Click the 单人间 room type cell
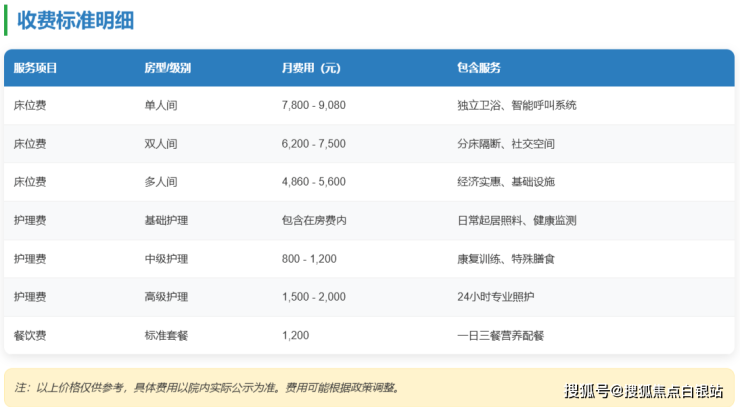 (161, 105)
